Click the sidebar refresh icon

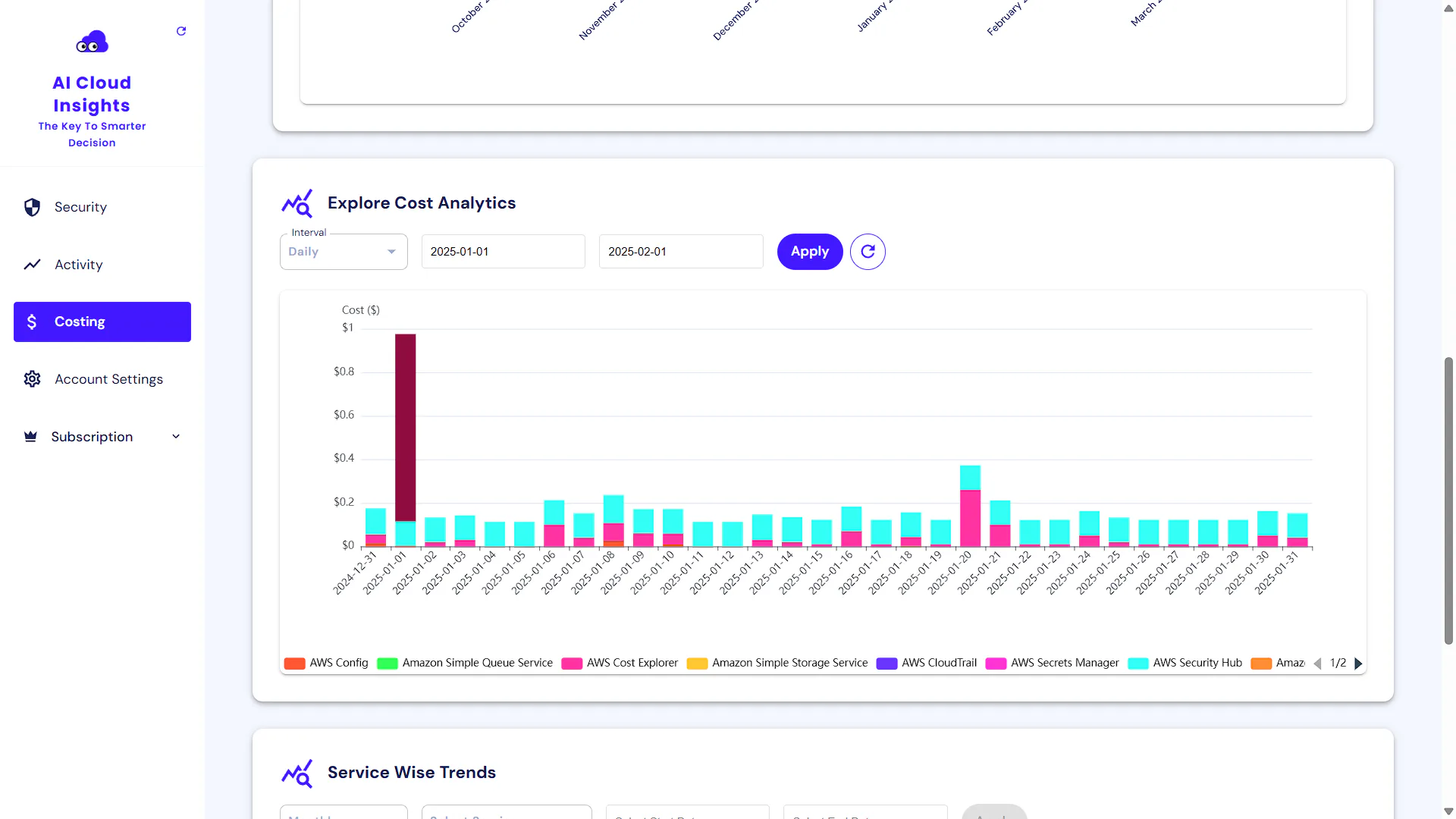pos(181,31)
